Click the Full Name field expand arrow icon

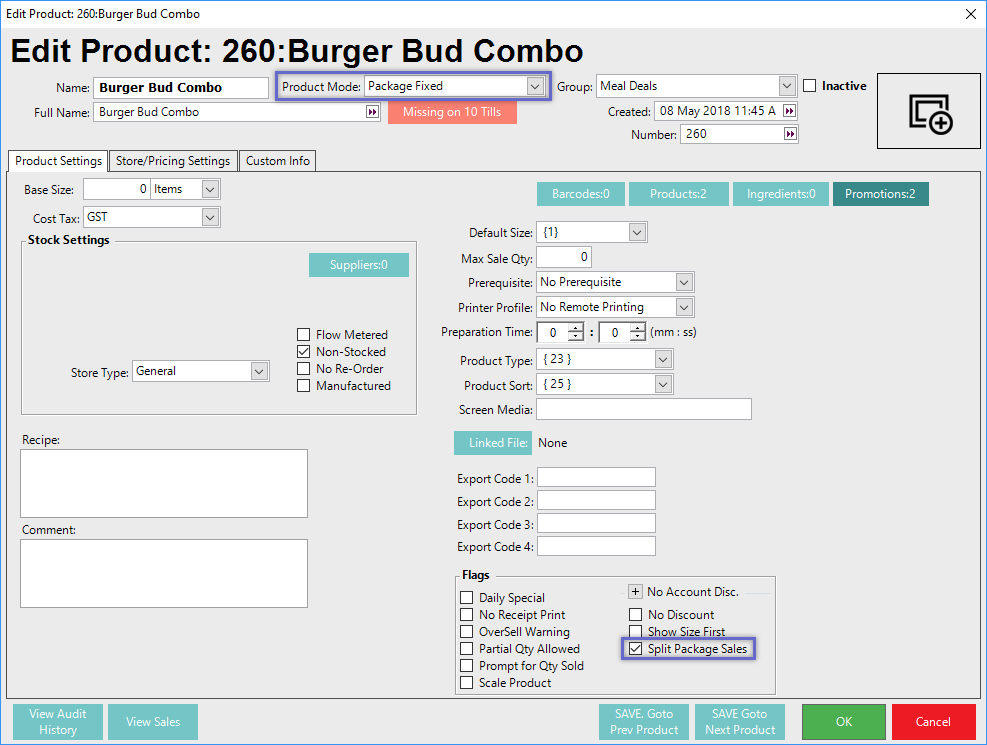tap(372, 112)
